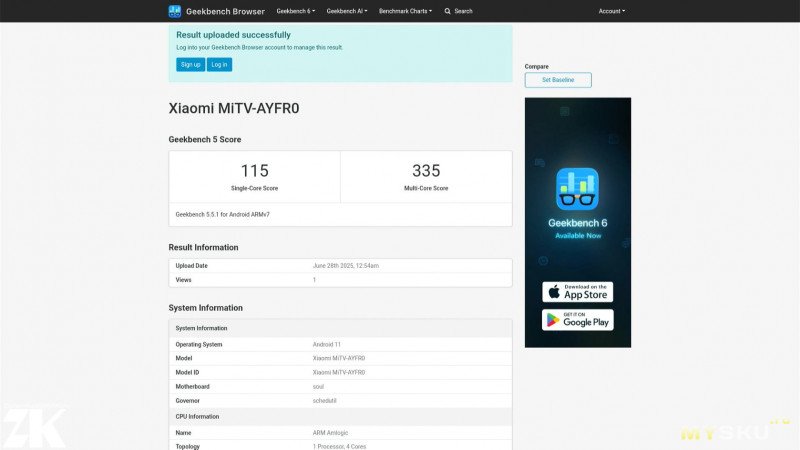Screen dimensions: 800x450
Task: Open the Benchmark Charts dropdown
Action: click(405, 11)
